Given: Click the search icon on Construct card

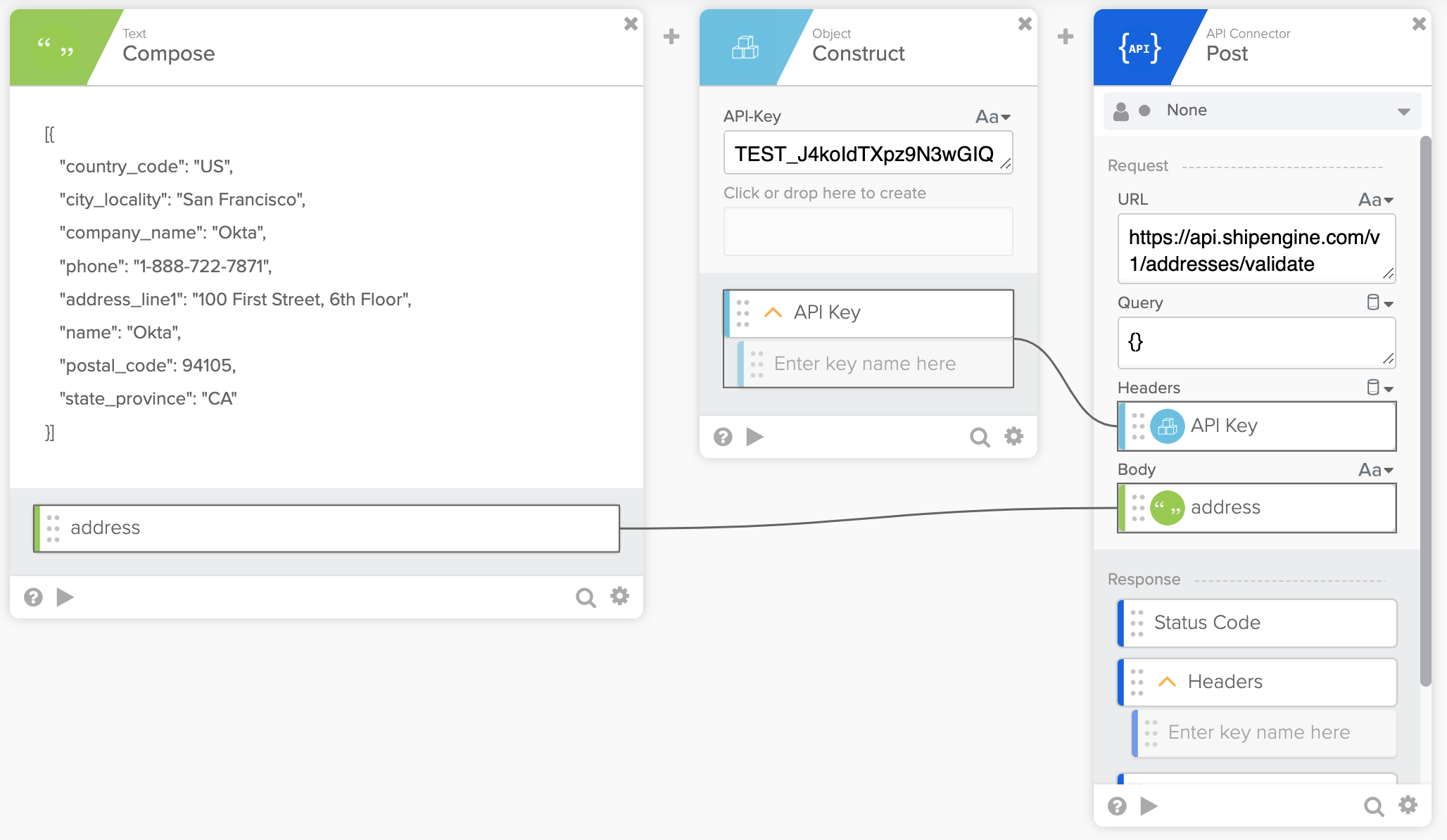Looking at the screenshot, I should tap(979, 437).
